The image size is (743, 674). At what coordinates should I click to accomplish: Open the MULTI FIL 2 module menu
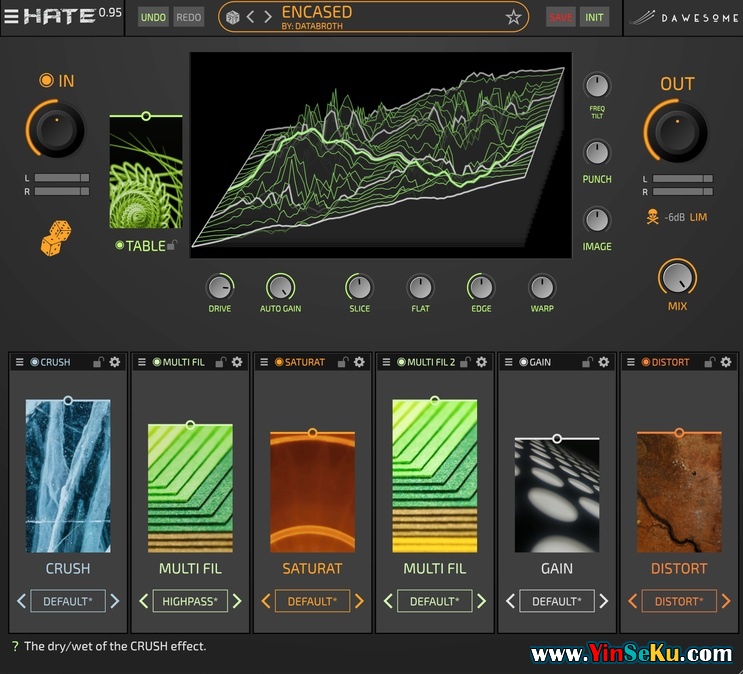[386, 362]
